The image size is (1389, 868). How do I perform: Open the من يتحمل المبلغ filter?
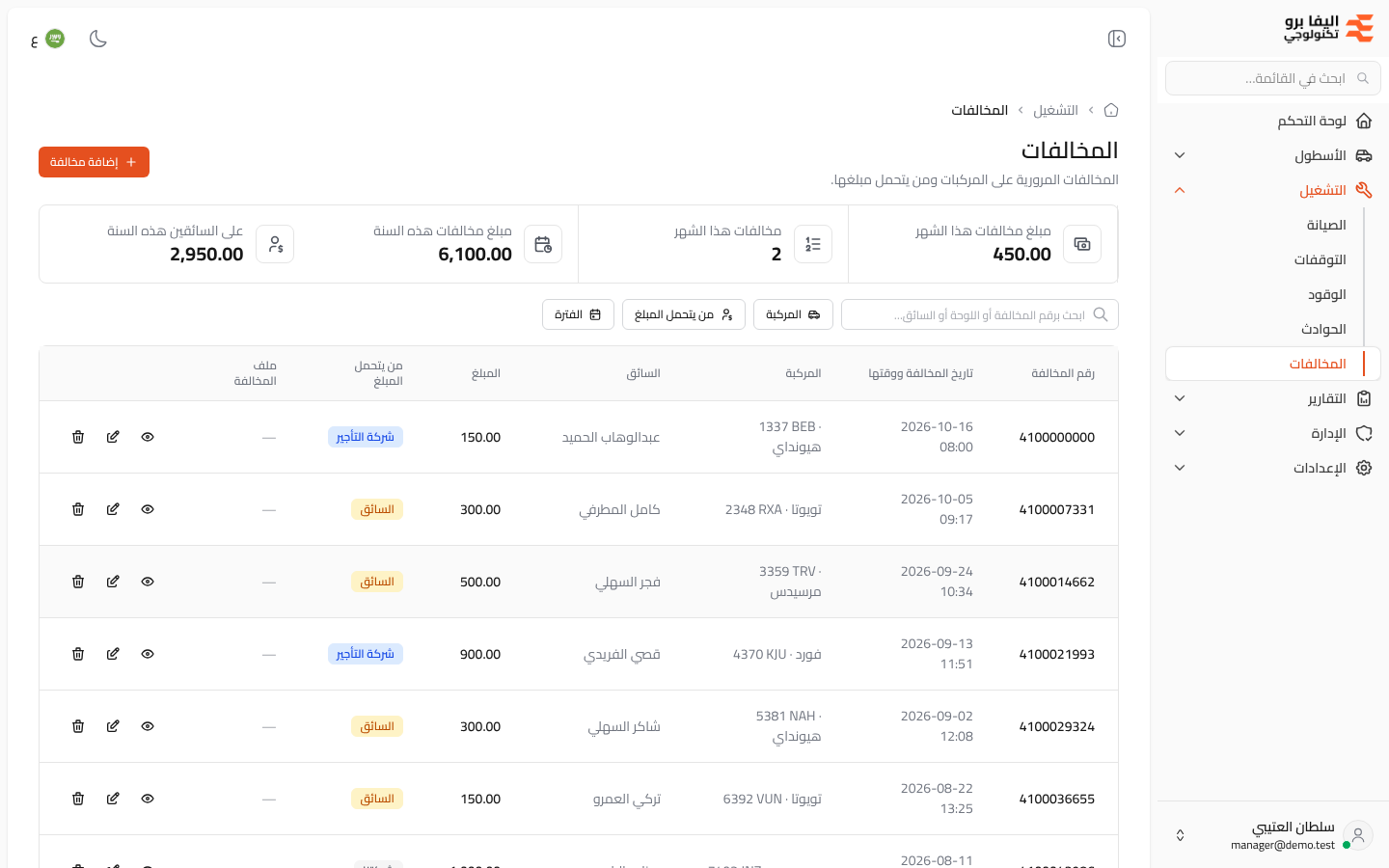pyautogui.click(x=684, y=314)
